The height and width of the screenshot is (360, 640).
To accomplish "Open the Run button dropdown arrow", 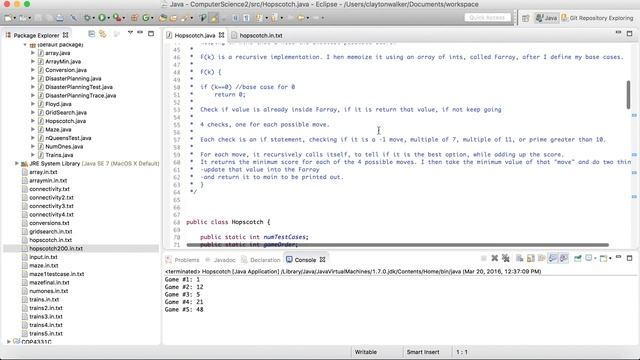I will click(x=108, y=18).
